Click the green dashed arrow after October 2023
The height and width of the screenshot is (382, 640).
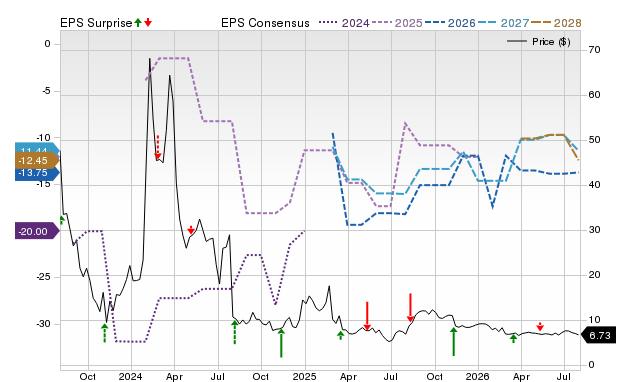click(104, 333)
